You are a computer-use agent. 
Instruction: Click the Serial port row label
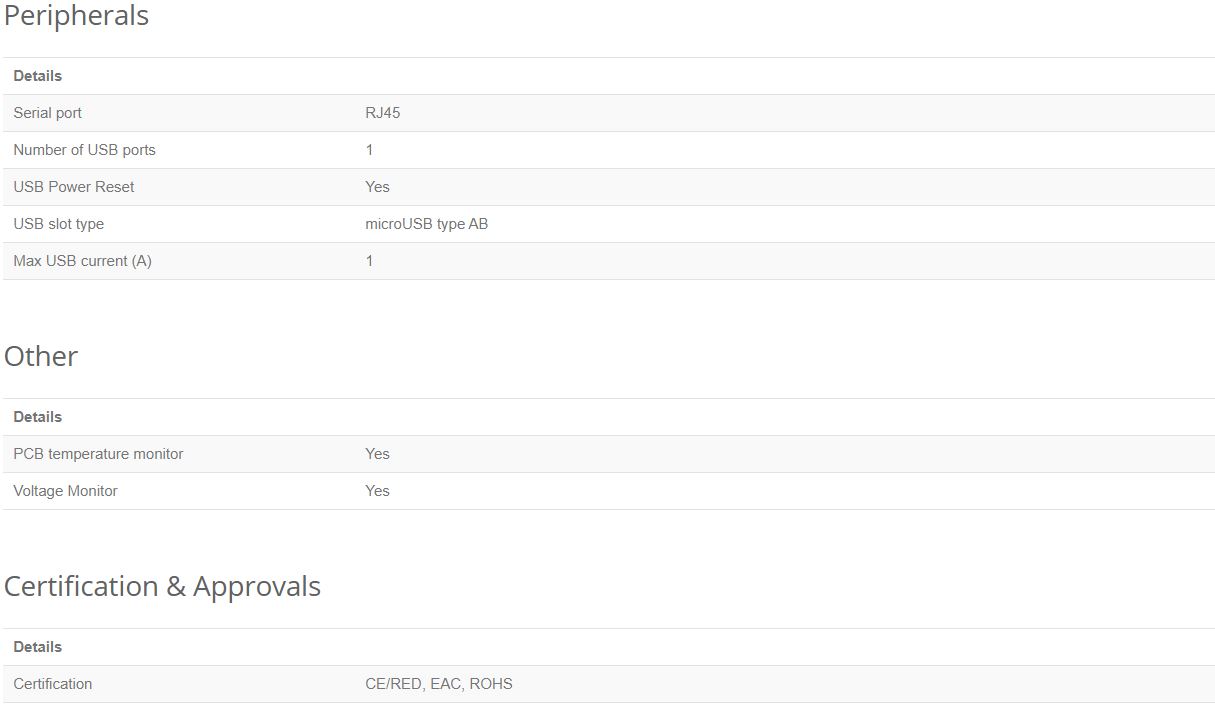(x=48, y=113)
